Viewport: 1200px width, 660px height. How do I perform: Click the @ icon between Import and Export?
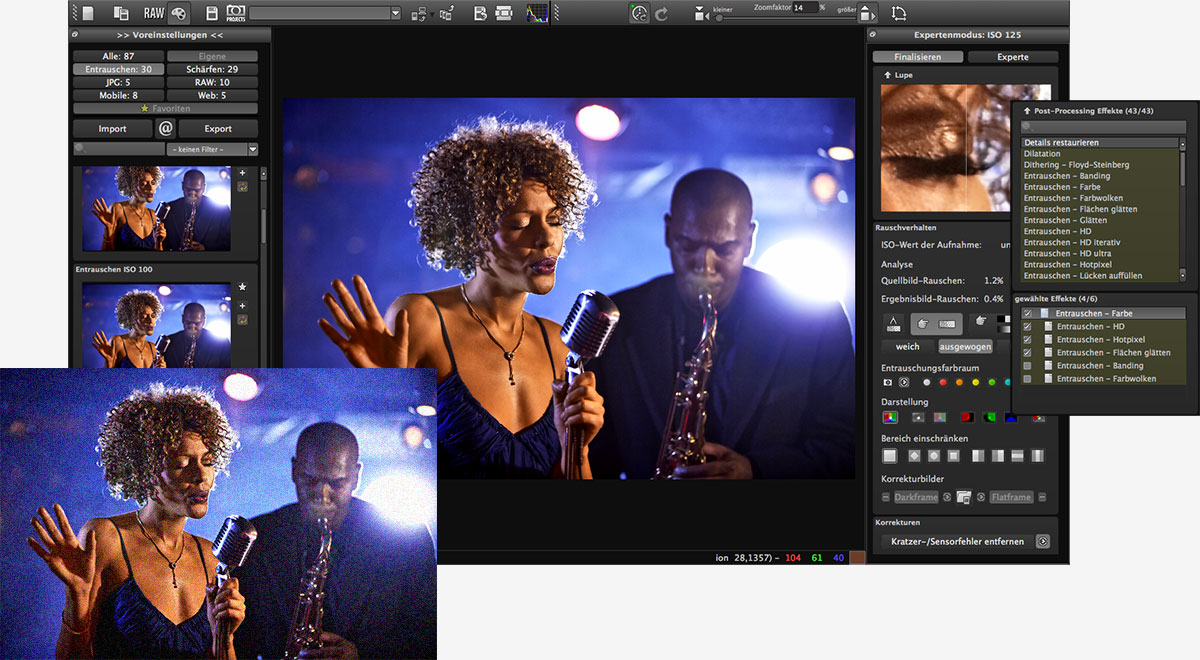click(x=166, y=128)
